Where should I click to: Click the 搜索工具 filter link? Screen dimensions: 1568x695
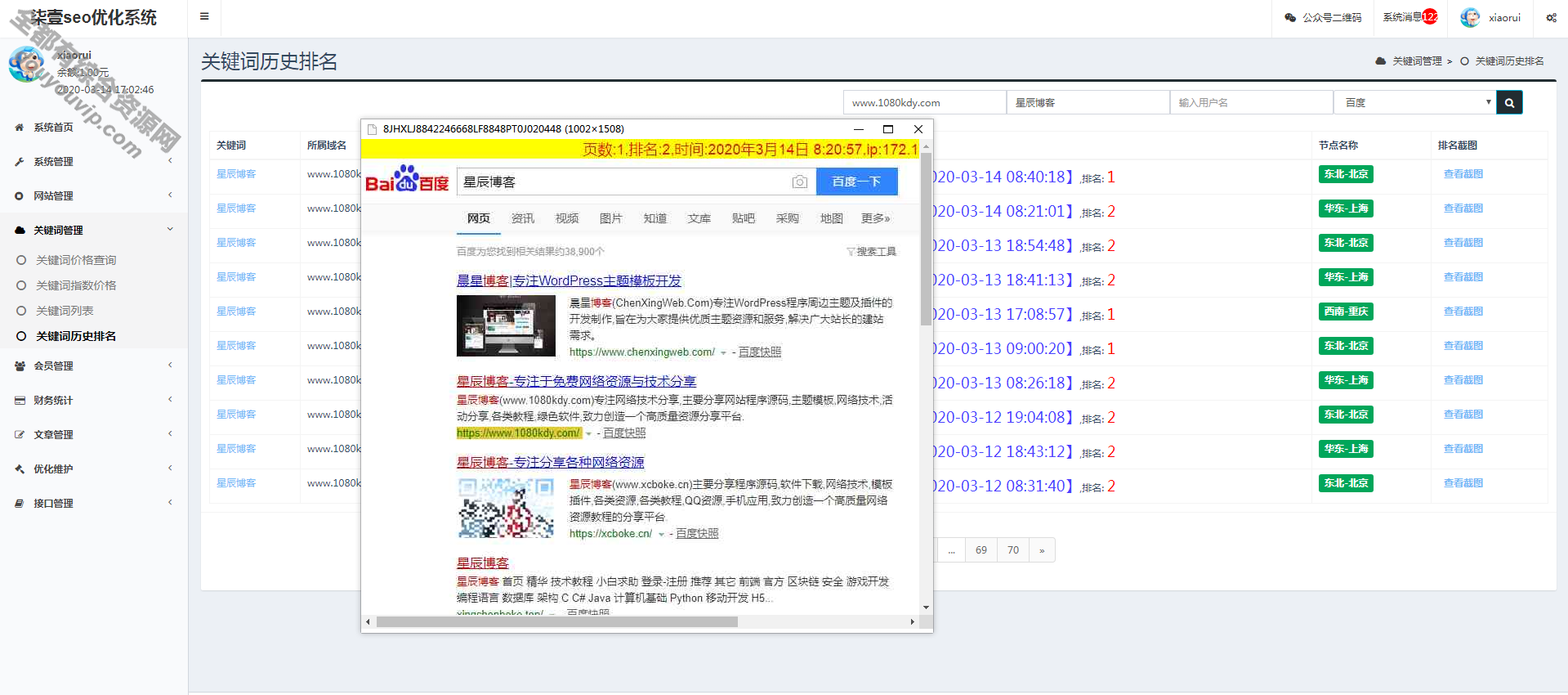tap(872, 251)
